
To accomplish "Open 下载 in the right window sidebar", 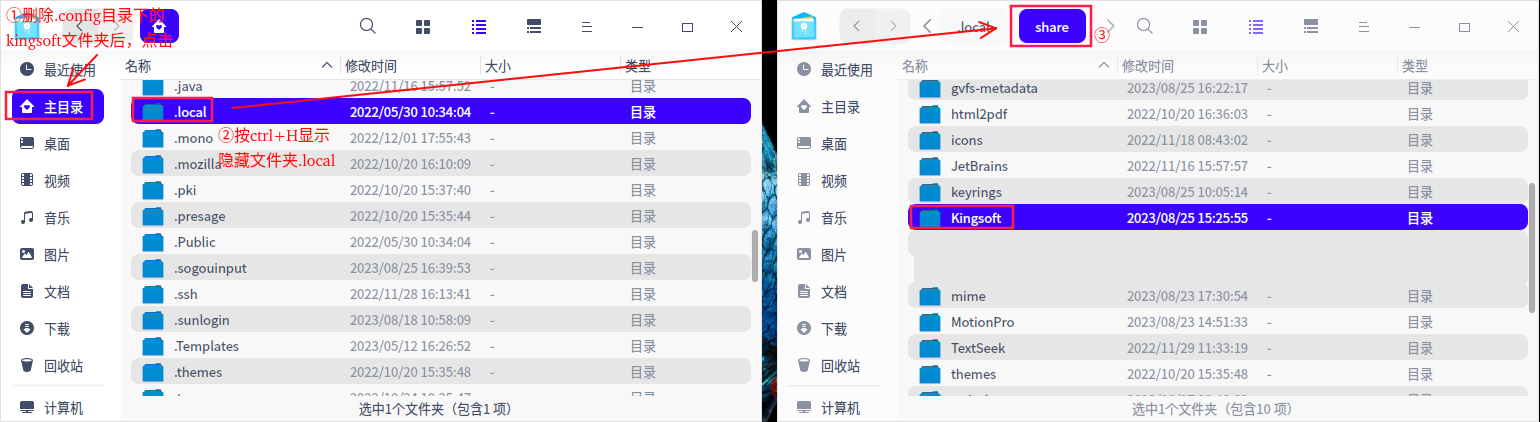I will (833, 329).
